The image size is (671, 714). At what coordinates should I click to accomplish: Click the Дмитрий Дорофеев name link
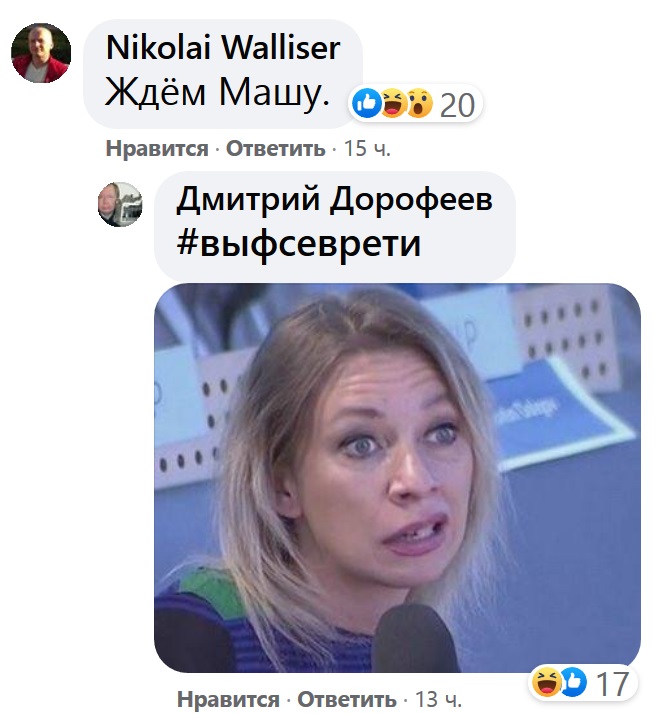tap(335, 199)
